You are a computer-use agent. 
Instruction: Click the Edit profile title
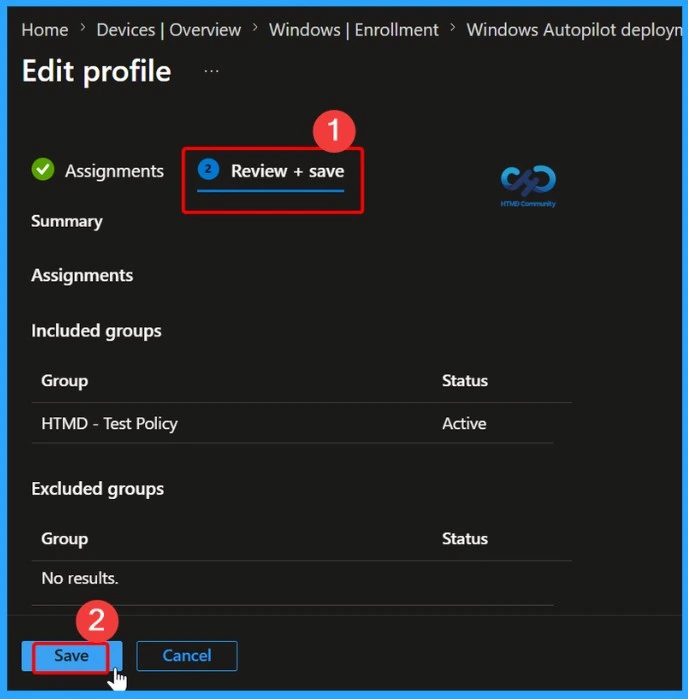point(96,71)
